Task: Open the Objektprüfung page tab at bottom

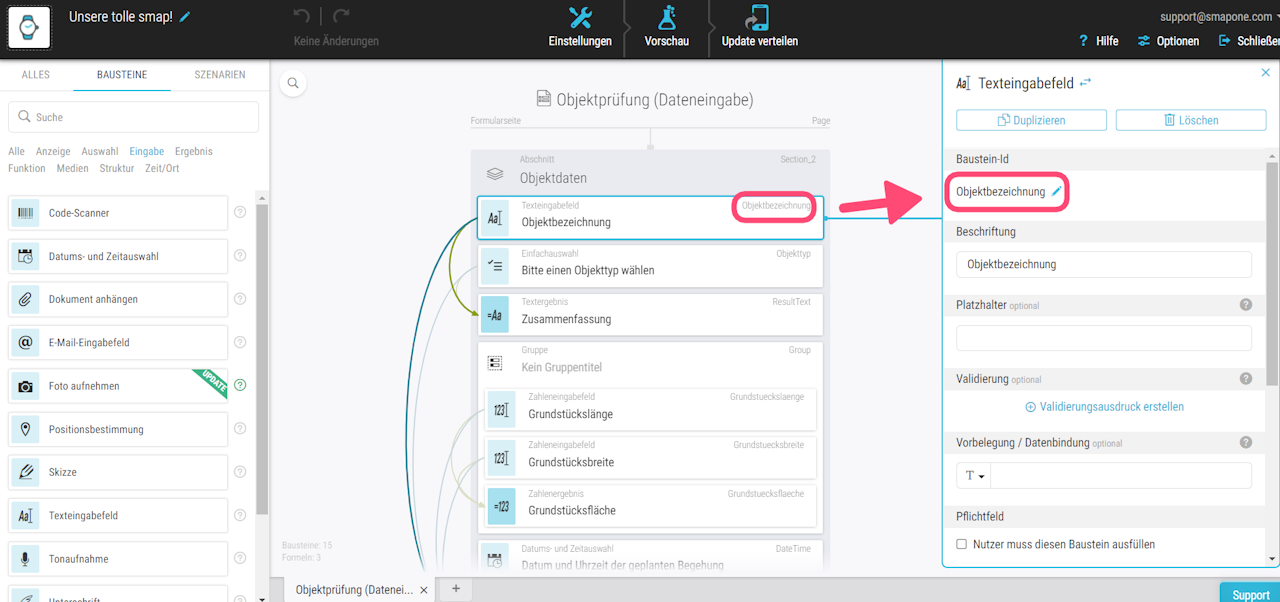Action: pyautogui.click(x=352, y=590)
